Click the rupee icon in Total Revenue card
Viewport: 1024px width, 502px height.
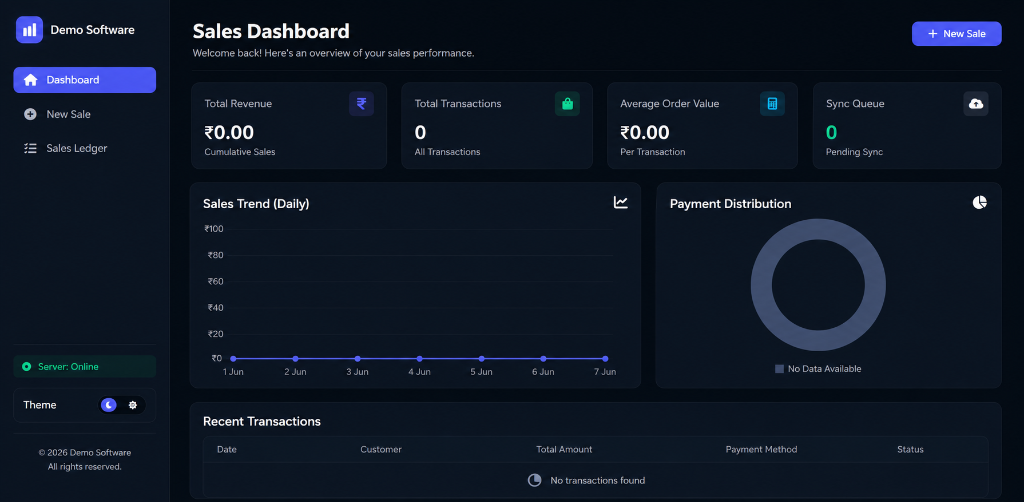[361, 104]
